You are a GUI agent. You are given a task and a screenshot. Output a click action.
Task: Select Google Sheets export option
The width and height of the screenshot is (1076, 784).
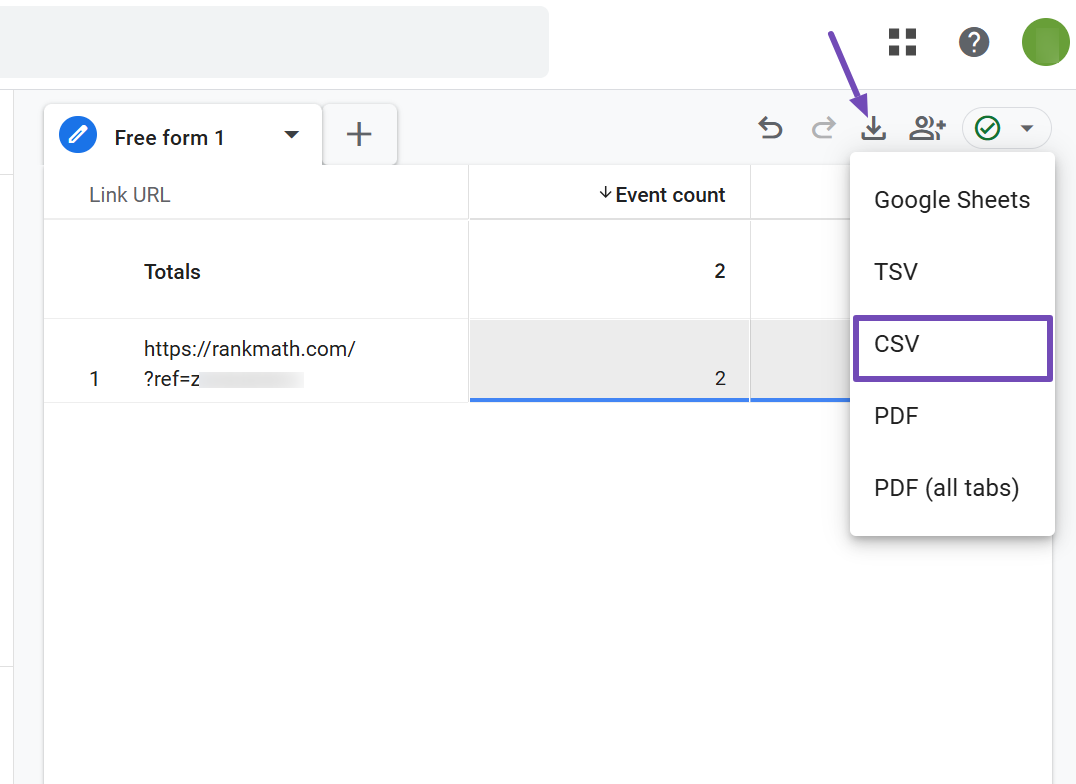[951, 200]
